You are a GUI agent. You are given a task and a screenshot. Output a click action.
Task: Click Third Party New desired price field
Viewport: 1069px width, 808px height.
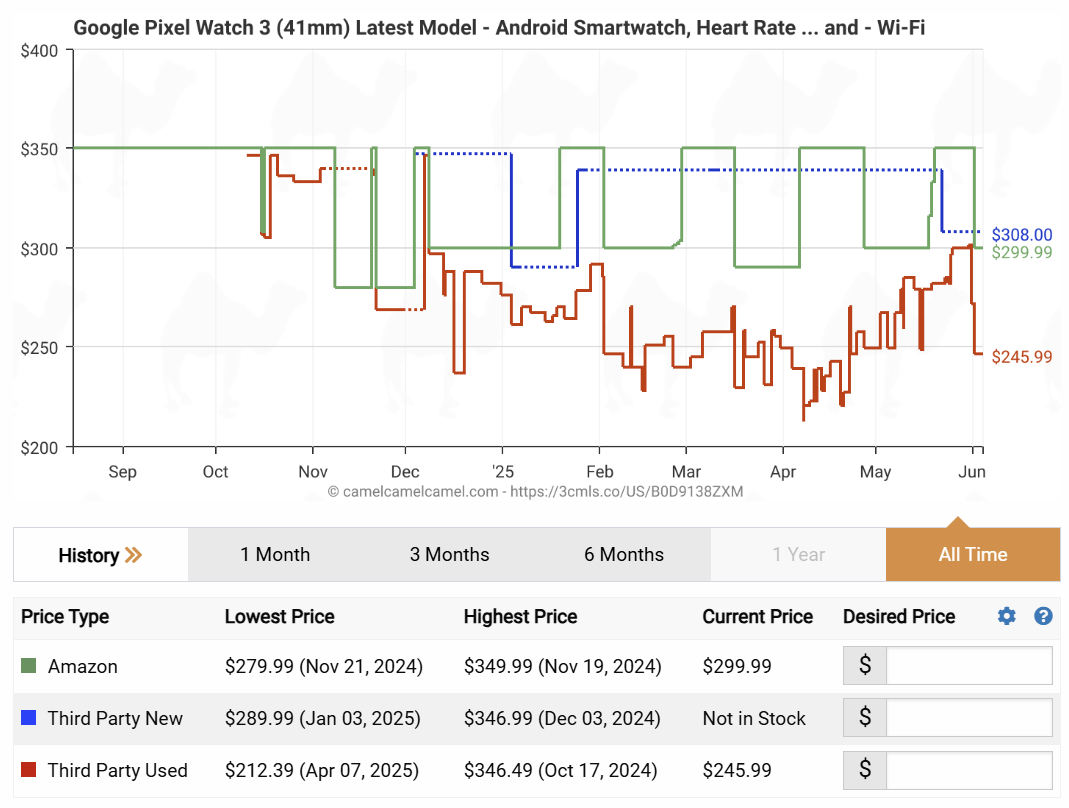point(969,718)
